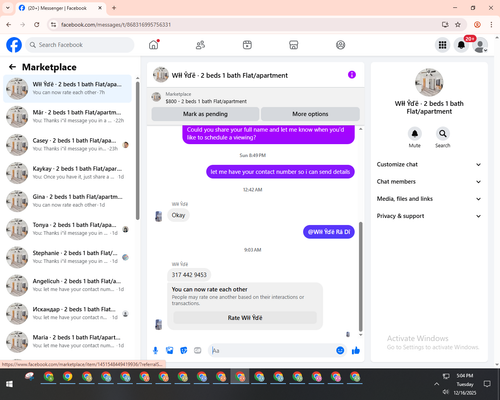Open the Friends icon in top navigation
Viewport: 500px width, 400px height.
point(200,45)
